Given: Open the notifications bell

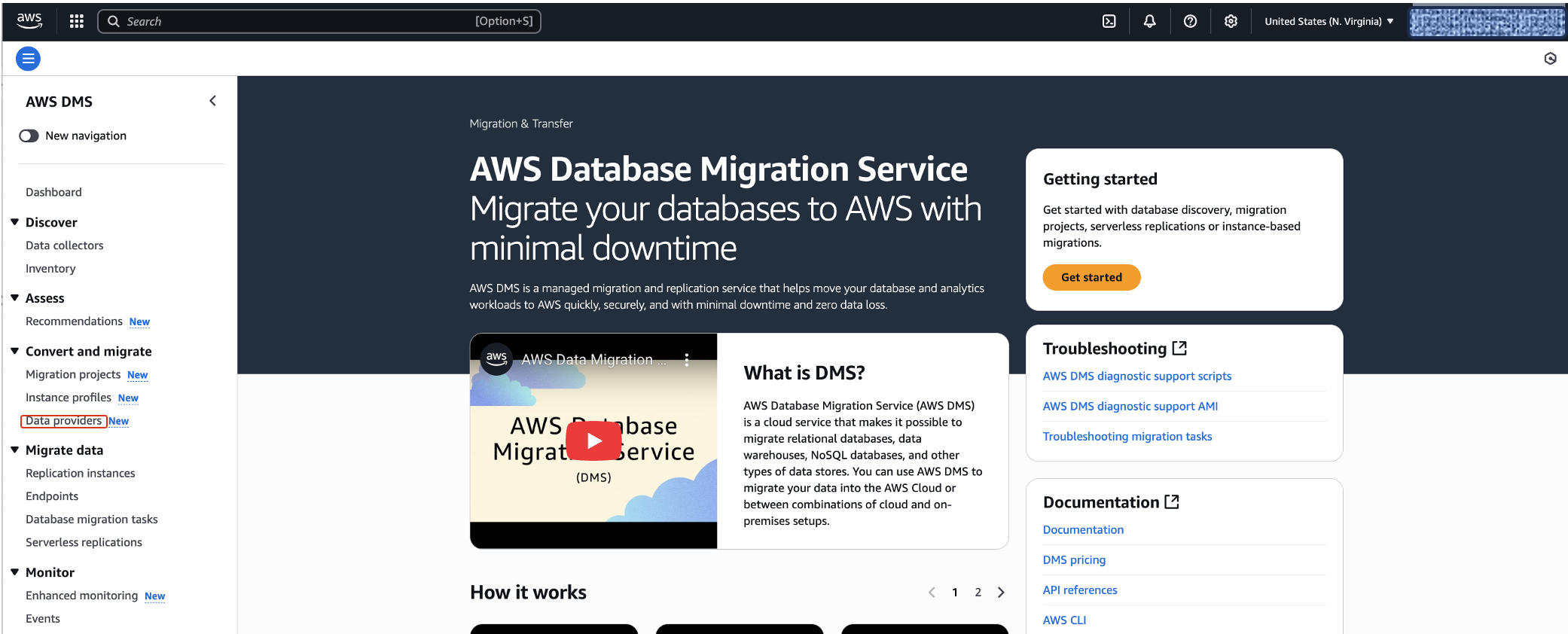Looking at the screenshot, I should point(1149,21).
